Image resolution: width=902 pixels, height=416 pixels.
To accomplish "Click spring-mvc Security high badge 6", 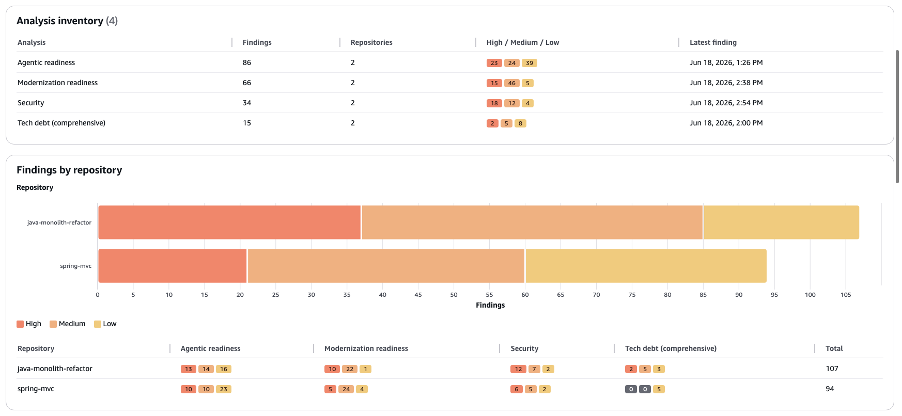I will pos(516,390).
